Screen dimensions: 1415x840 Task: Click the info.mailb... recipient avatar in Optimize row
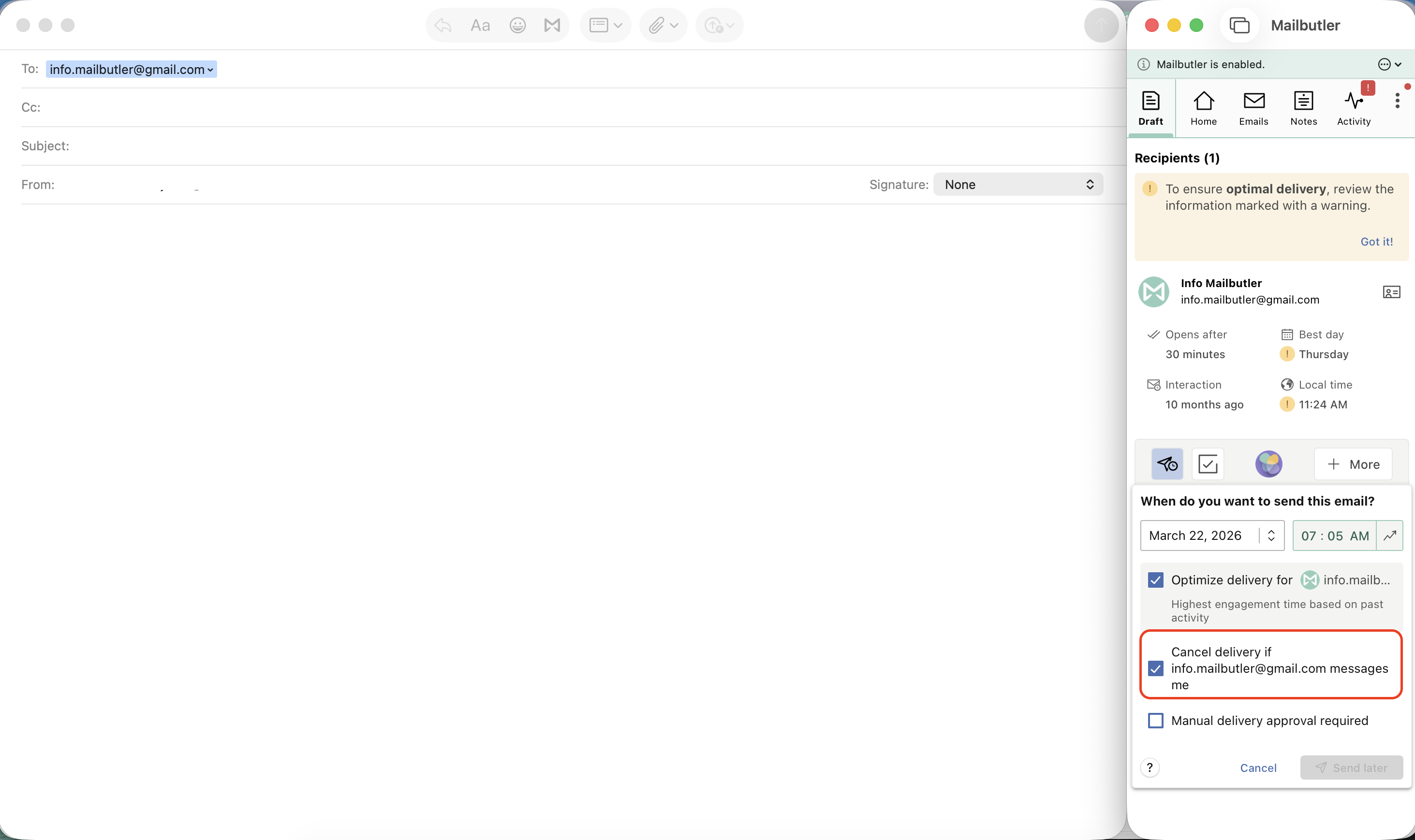tap(1310, 580)
